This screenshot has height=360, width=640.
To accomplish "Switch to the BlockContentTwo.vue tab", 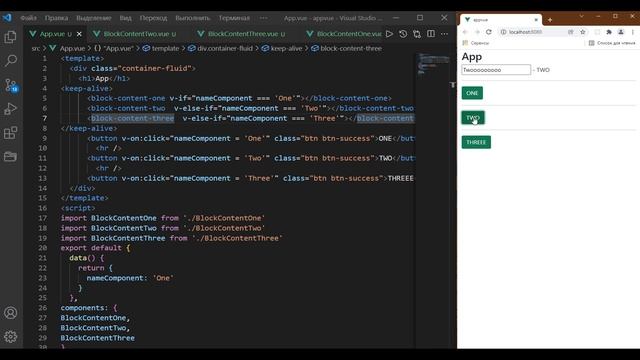I will click(136, 34).
